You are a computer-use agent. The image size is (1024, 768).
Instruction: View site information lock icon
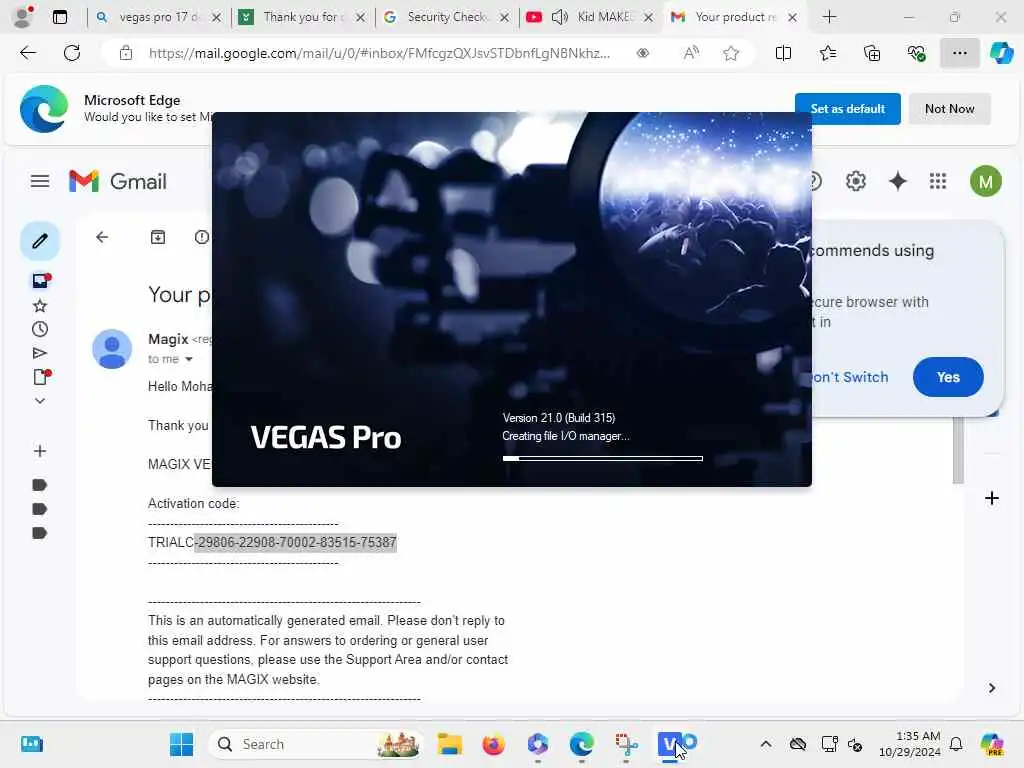(x=126, y=53)
